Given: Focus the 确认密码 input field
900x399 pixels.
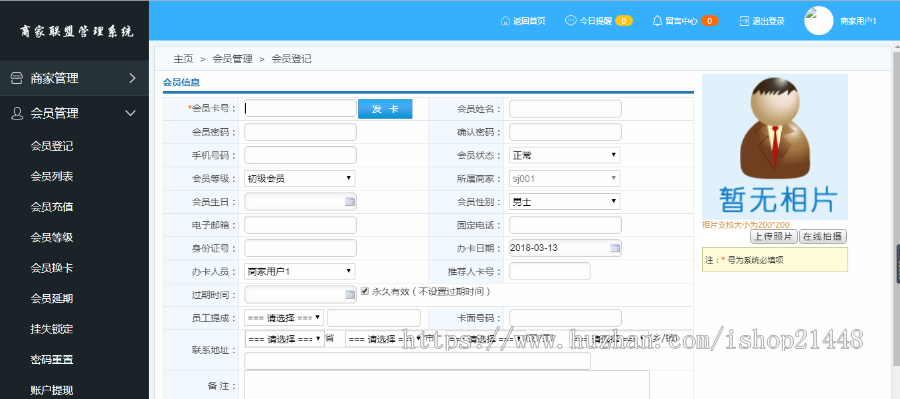Looking at the screenshot, I should pos(565,132).
